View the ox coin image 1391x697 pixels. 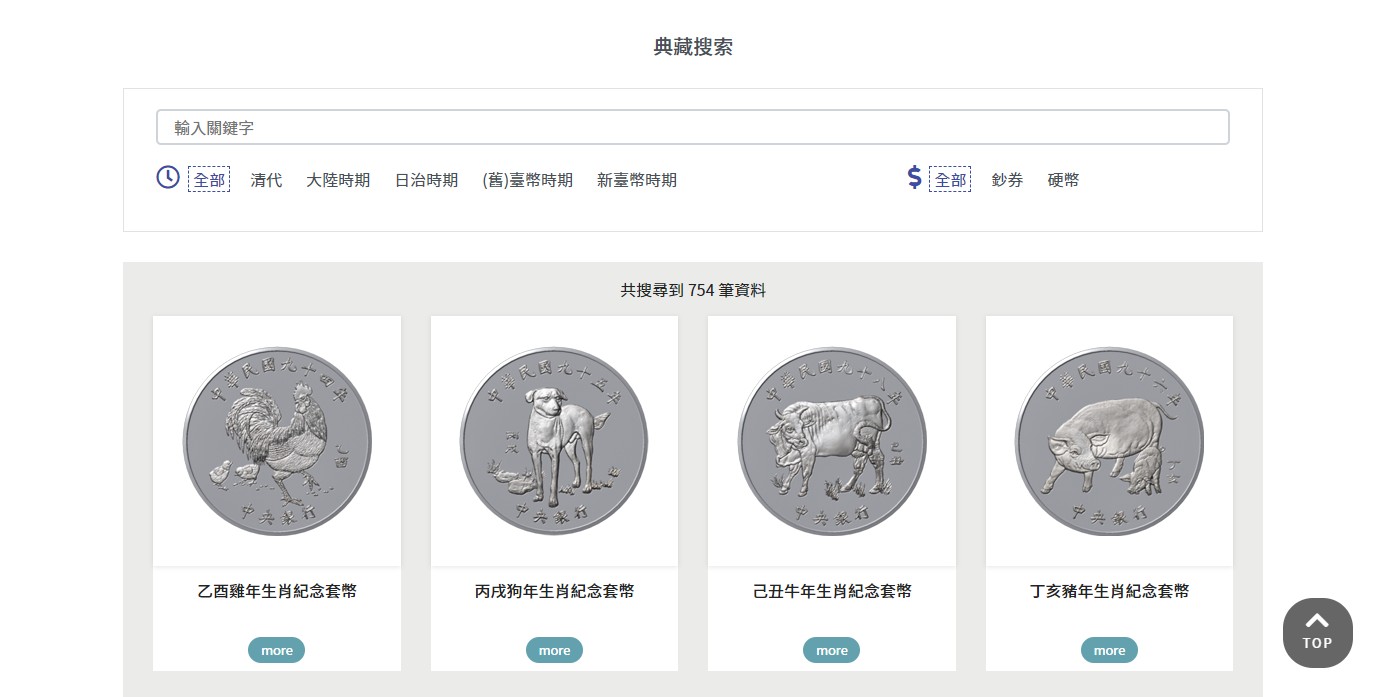pos(832,441)
